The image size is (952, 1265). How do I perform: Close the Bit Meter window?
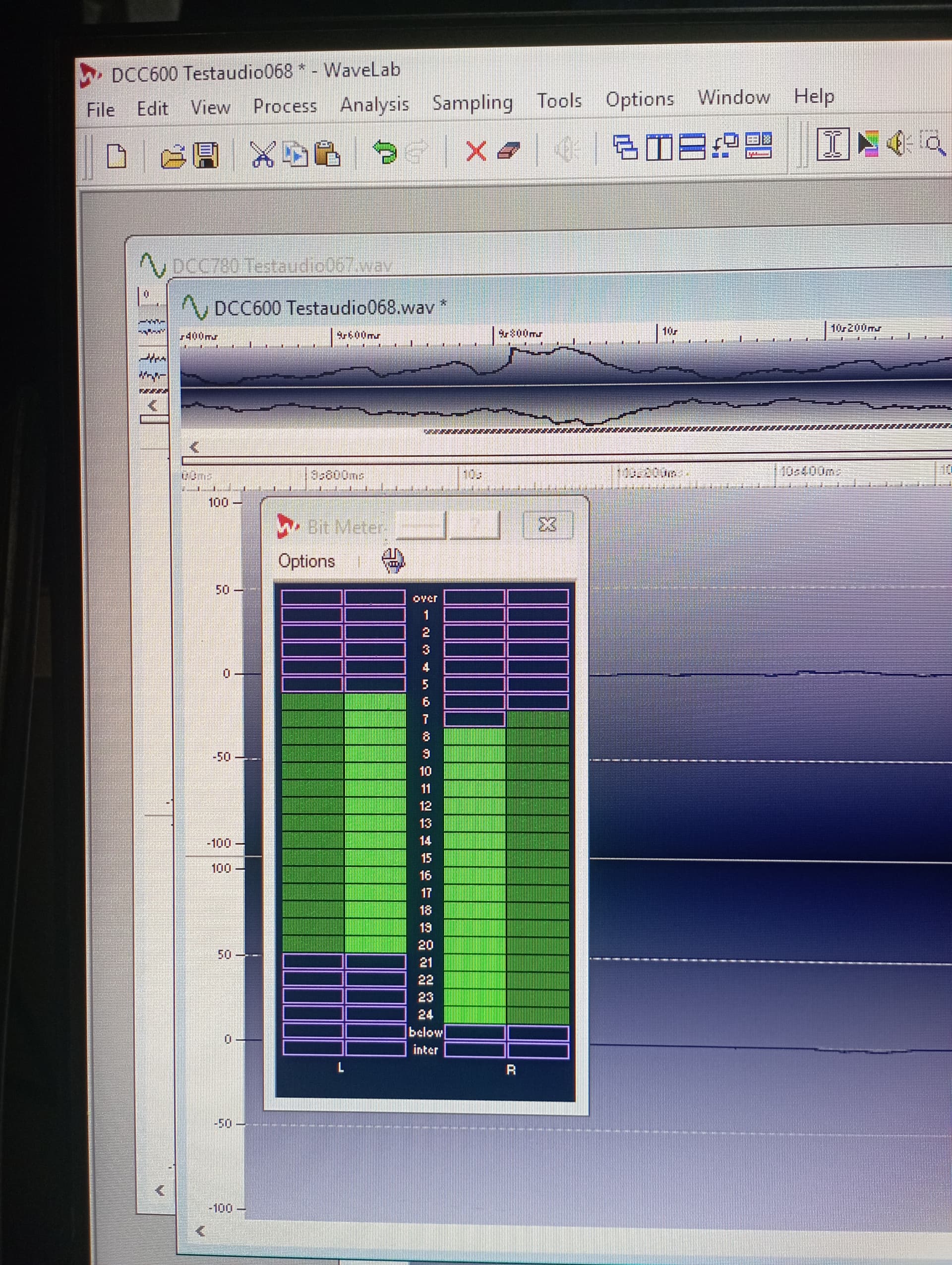click(x=547, y=524)
